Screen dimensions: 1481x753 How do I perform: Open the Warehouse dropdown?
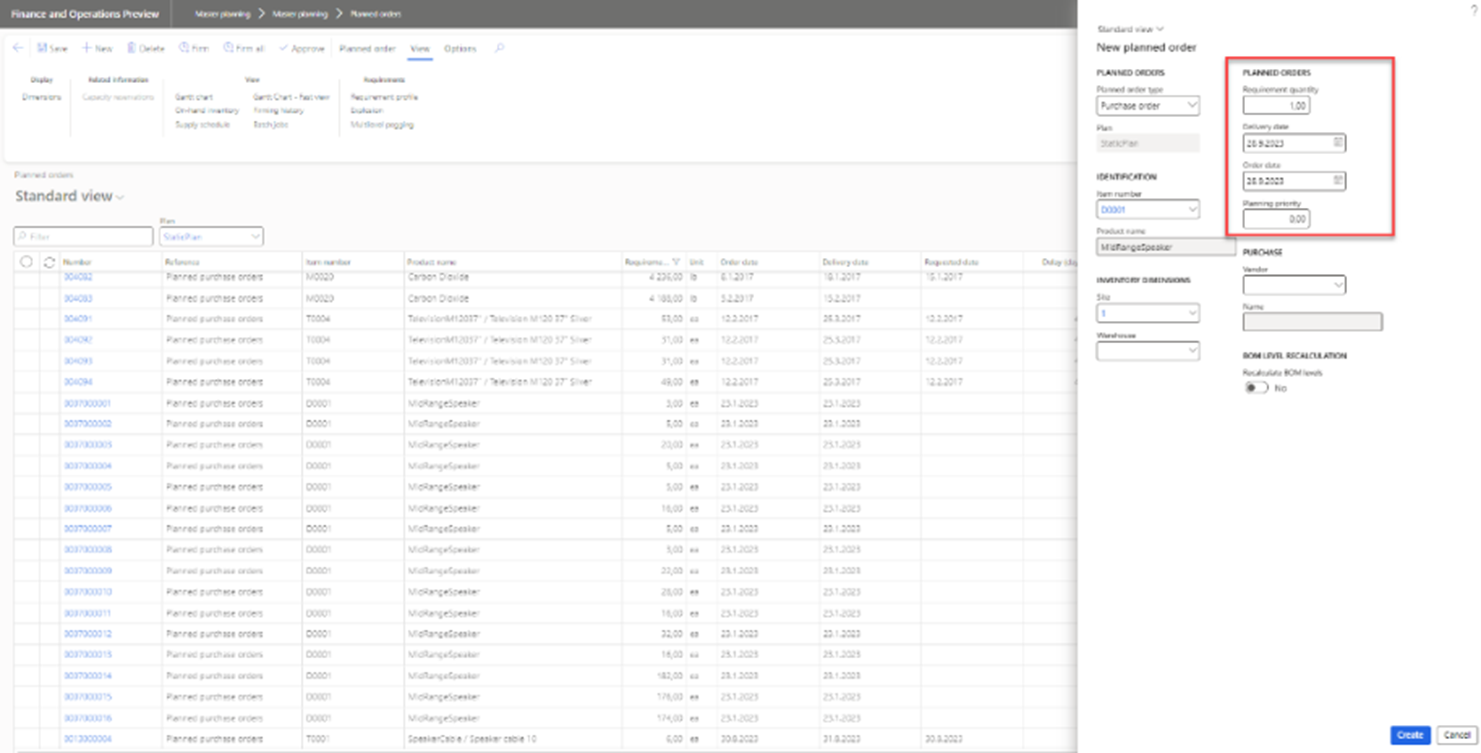click(x=1148, y=351)
